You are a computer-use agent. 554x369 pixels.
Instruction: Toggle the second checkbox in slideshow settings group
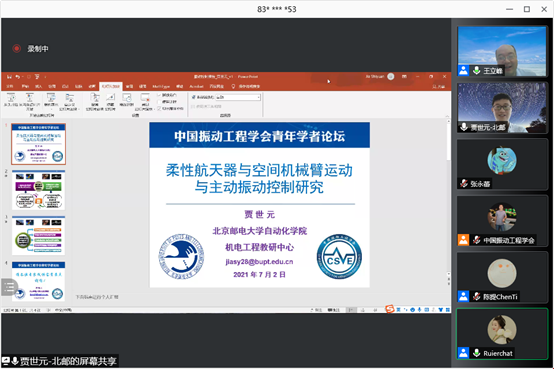[159, 102]
